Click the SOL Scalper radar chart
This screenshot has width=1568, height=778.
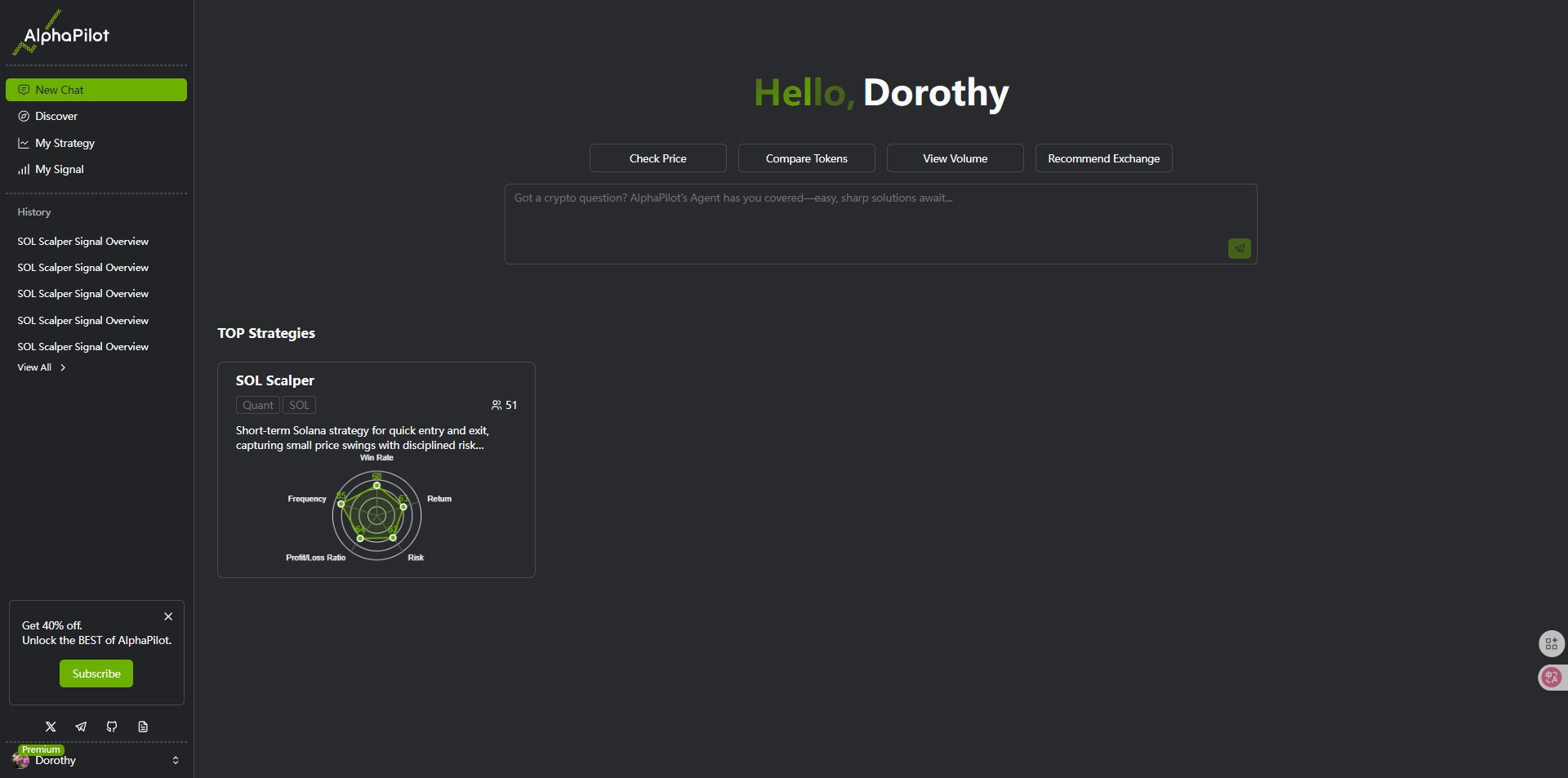[x=376, y=515]
